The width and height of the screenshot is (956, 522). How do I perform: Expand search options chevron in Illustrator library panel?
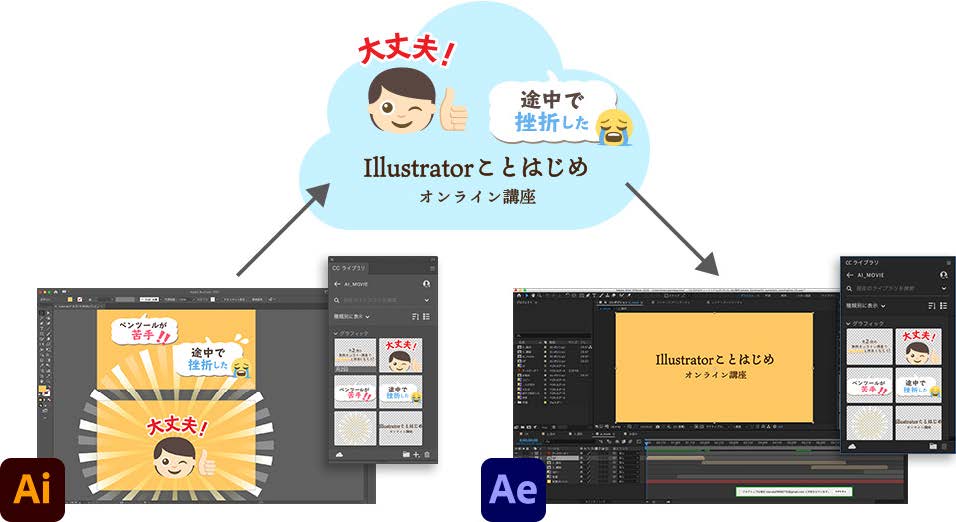[427, 300]
